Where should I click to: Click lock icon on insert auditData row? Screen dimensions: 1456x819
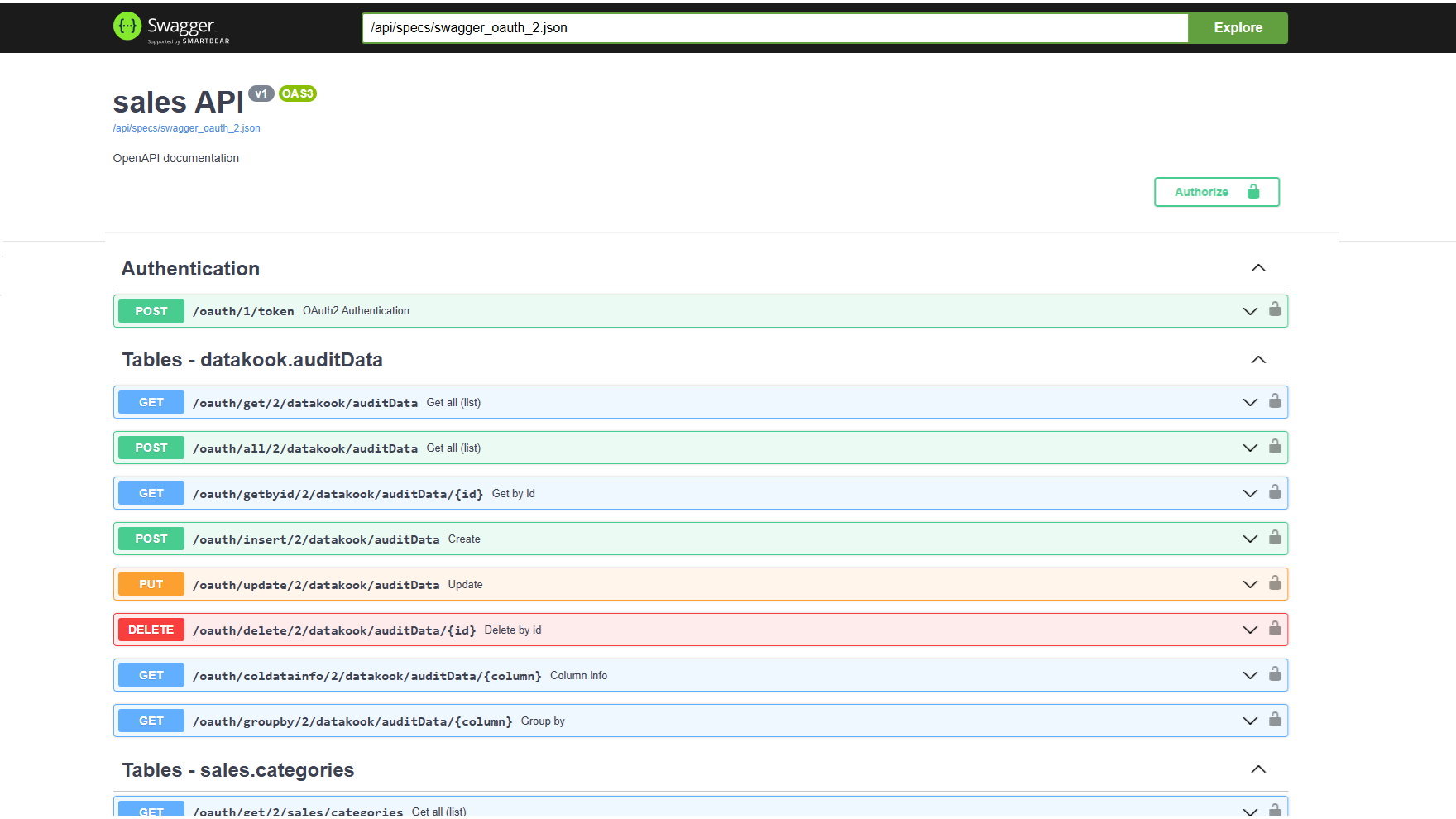pyautogui.click(x=1275, y=538)
